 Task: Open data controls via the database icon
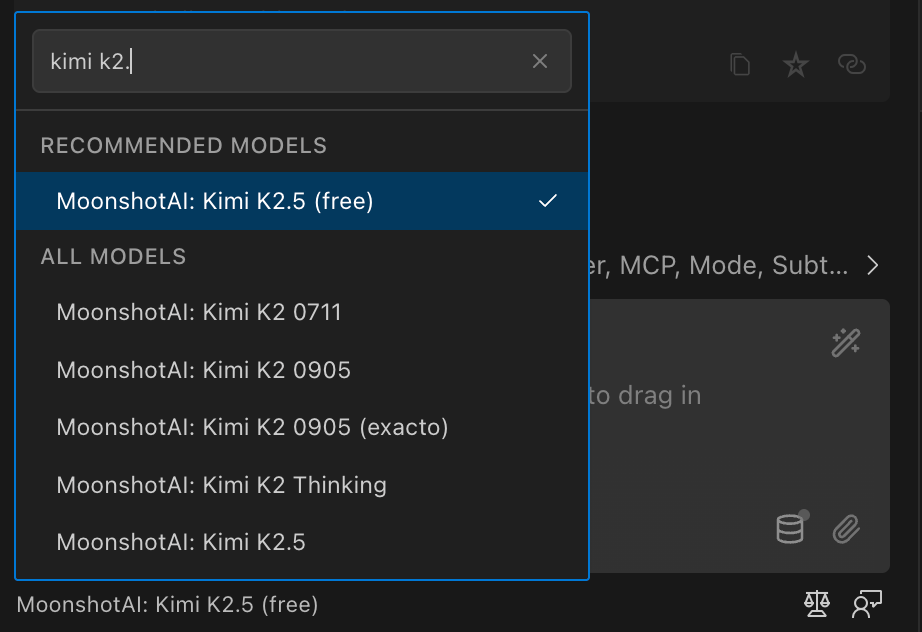pos(791,528)
